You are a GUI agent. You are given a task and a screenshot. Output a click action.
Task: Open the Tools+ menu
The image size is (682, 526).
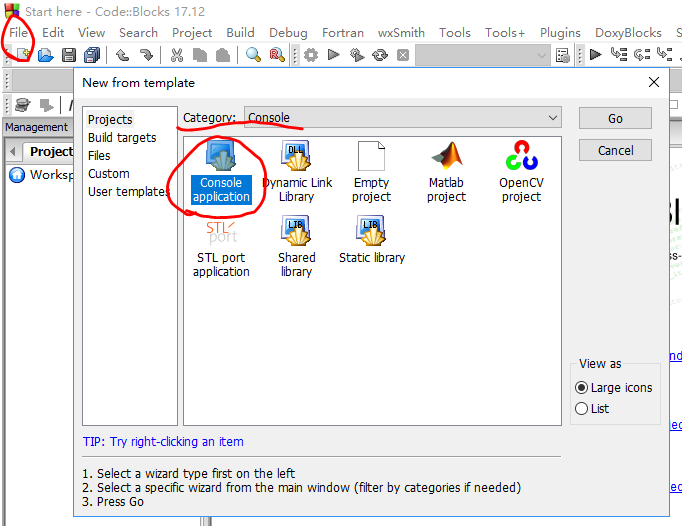coord(505,33)
